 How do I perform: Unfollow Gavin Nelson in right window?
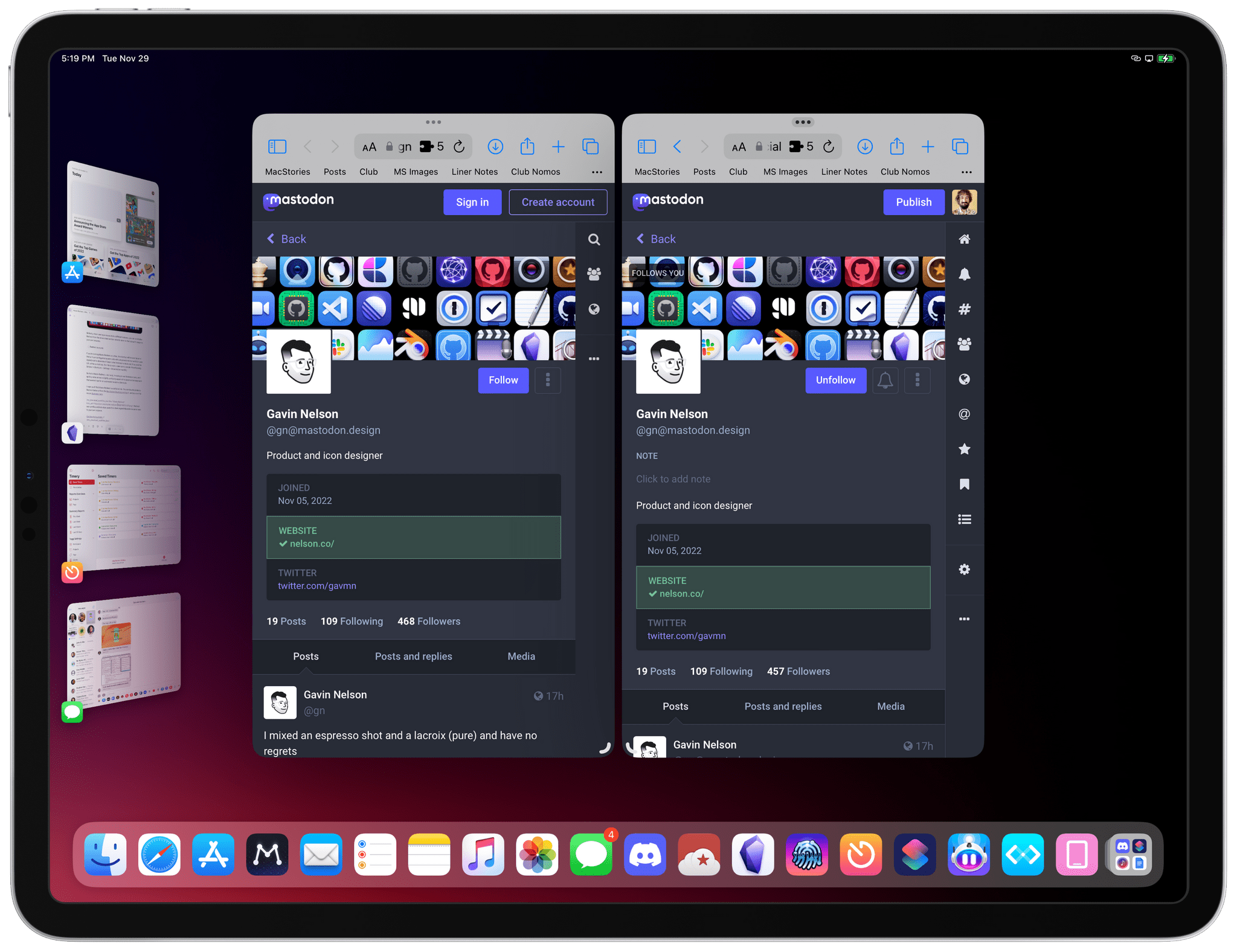click(835, 380)
